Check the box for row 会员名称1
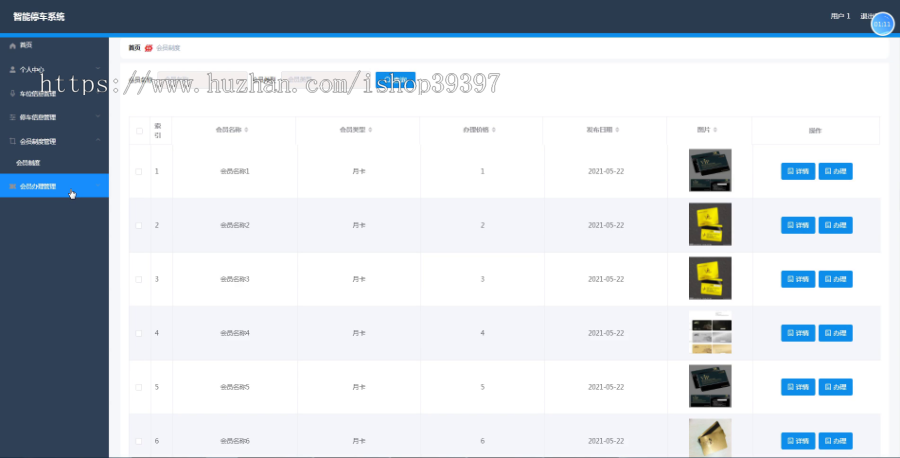This screenshot has height=458, width=900. (x=138, y=172)
